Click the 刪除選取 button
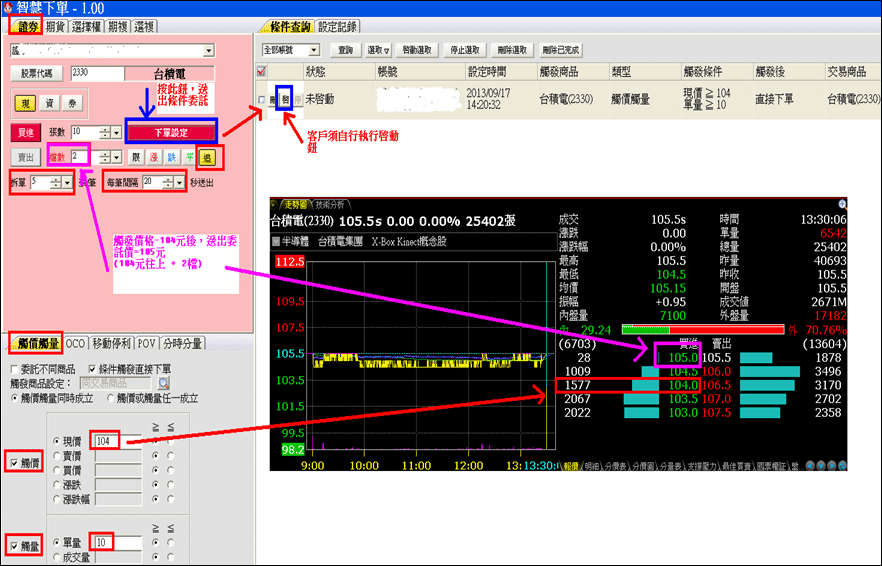This screenshot has height=566, width=882. pyautogui.click(x=512, y=50)
